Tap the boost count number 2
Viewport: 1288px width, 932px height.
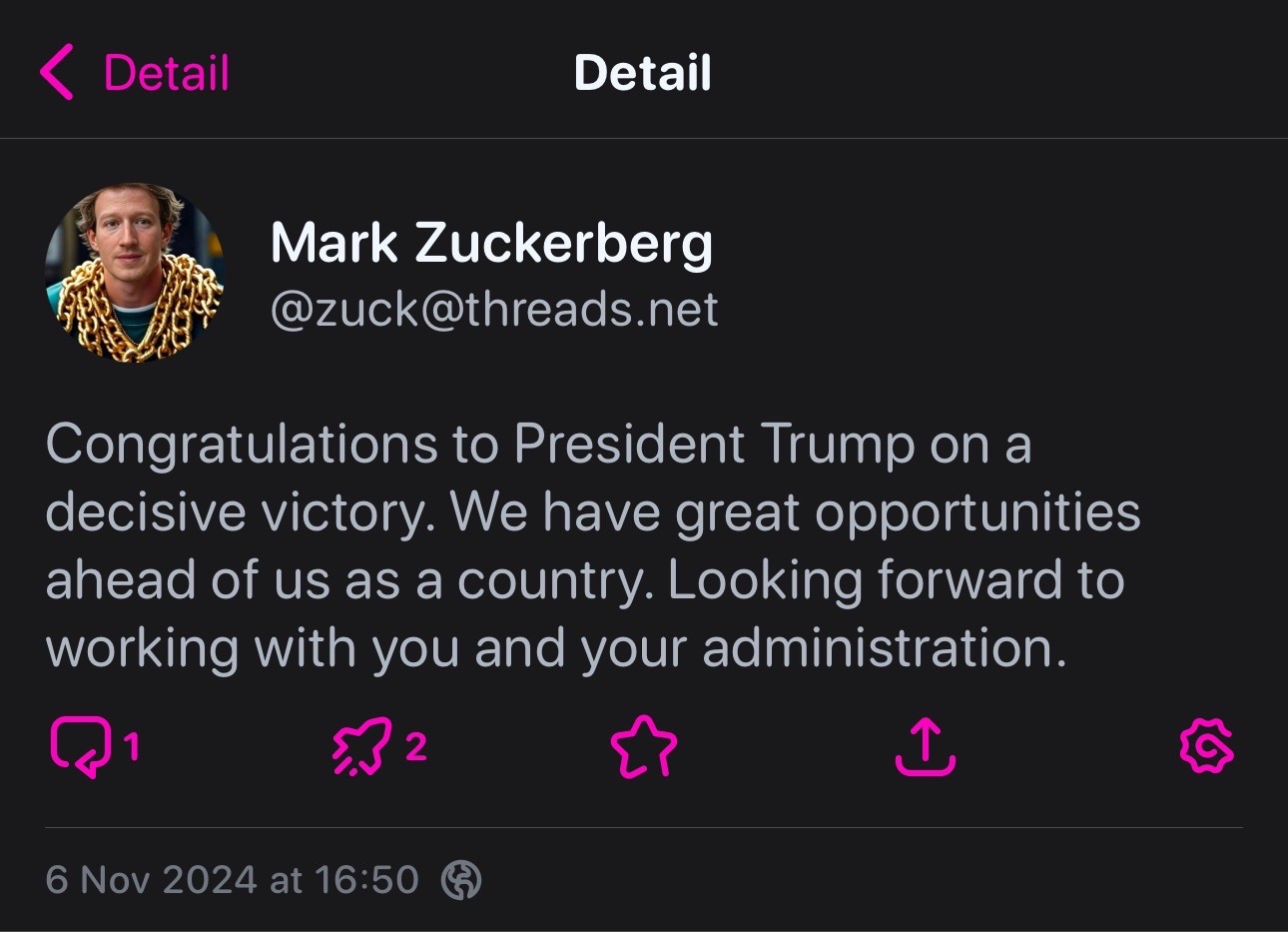(x=416, y=745)
